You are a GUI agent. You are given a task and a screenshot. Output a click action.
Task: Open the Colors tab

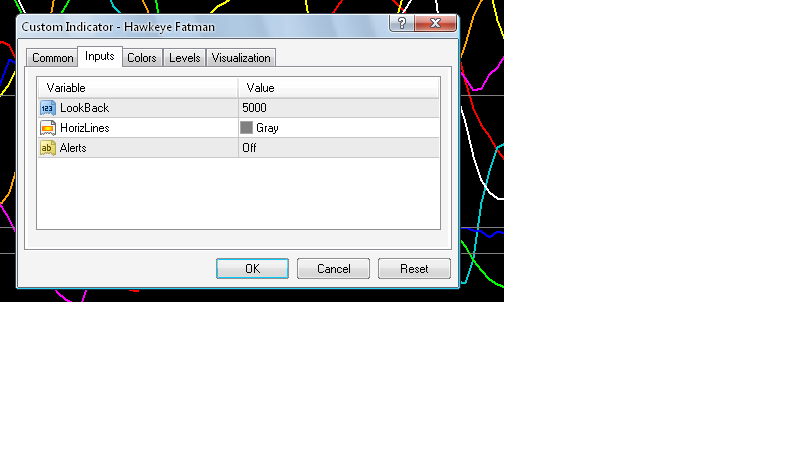[142, 58]
